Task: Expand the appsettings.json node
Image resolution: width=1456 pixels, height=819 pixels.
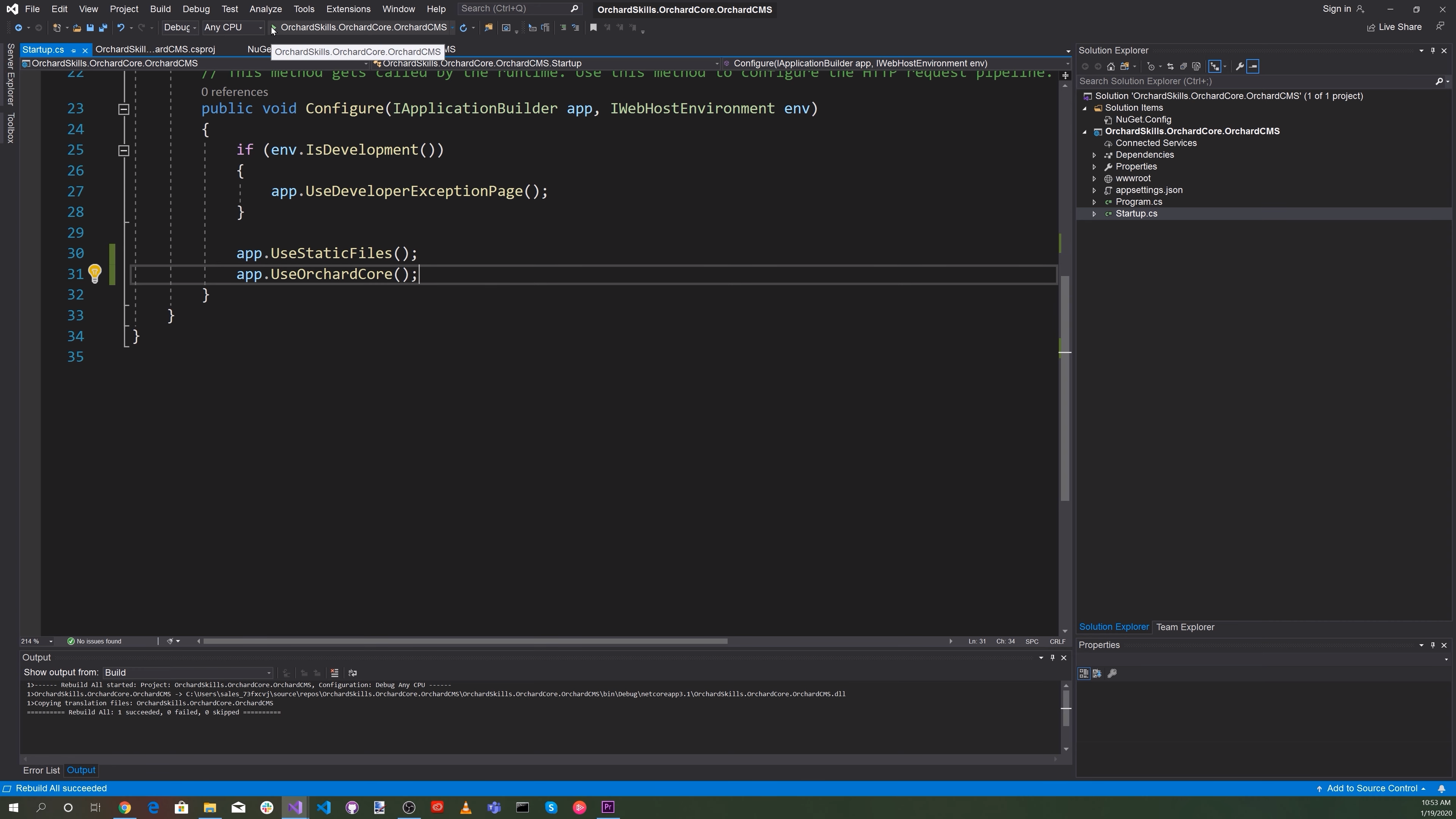Action: point(1094,190)
